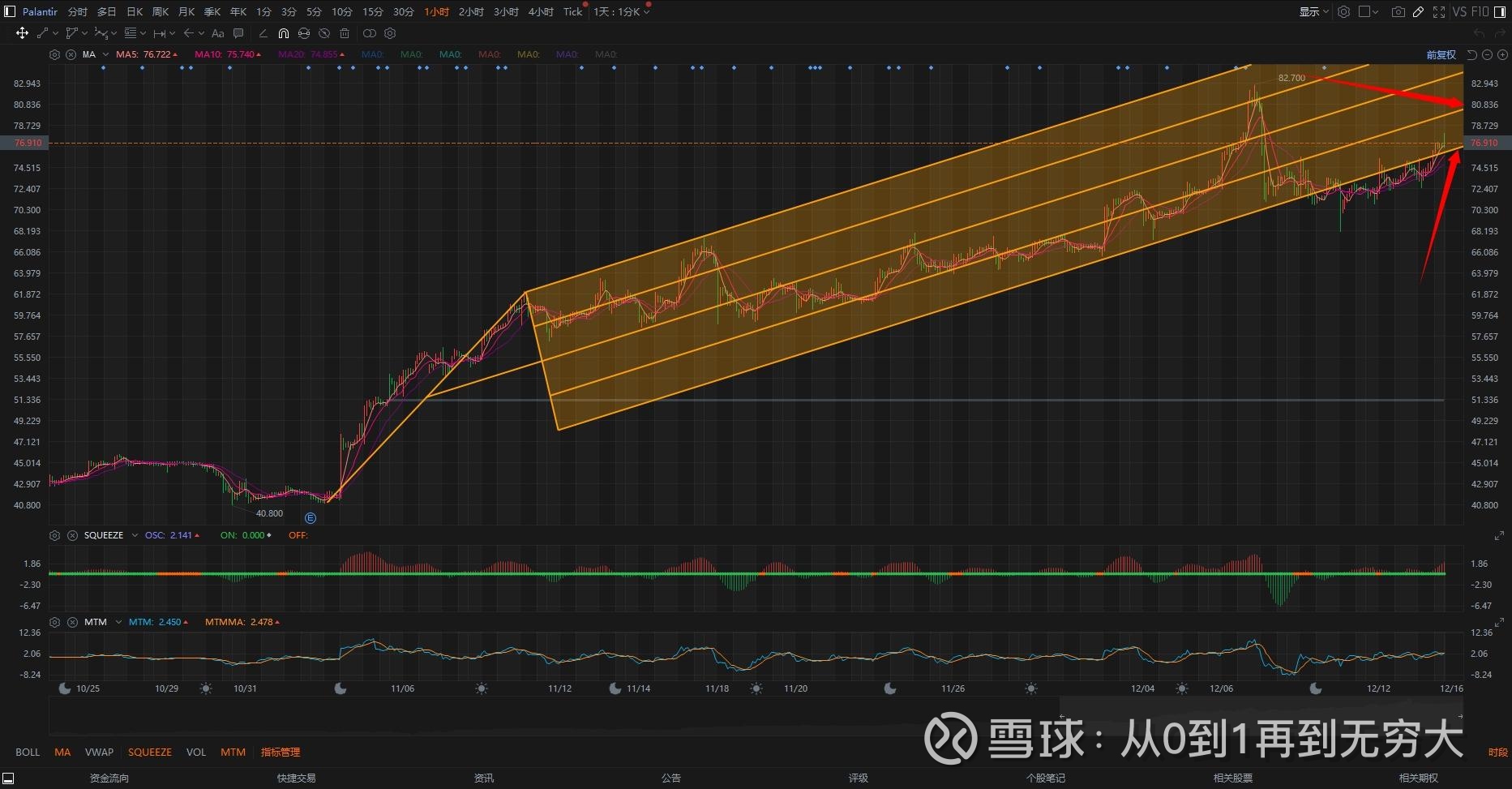1512x789 pixels.
Task: Open the VS compare button
Action: [x=1459, y=11]
